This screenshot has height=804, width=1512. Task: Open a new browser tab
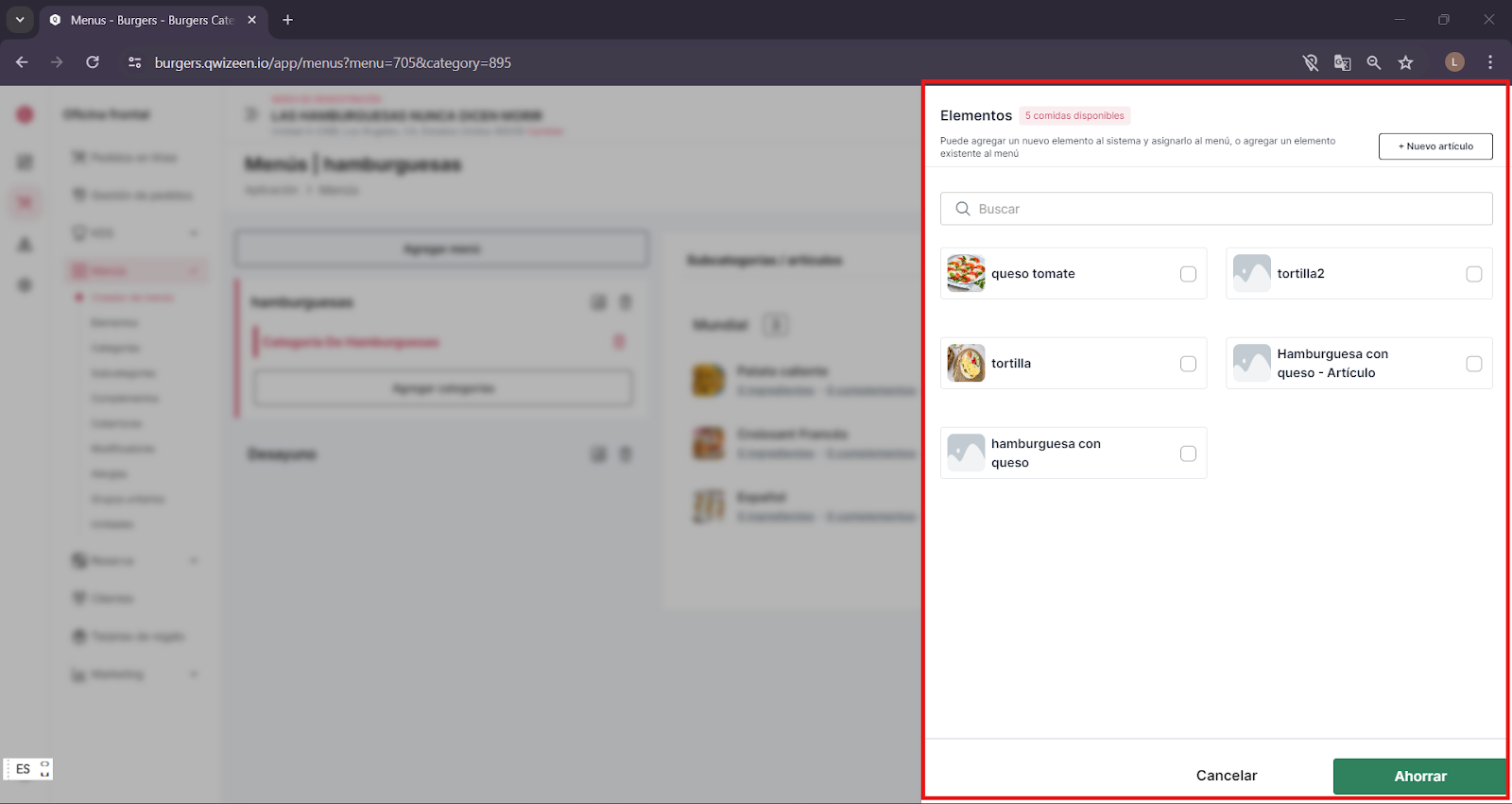coord(288,20)
